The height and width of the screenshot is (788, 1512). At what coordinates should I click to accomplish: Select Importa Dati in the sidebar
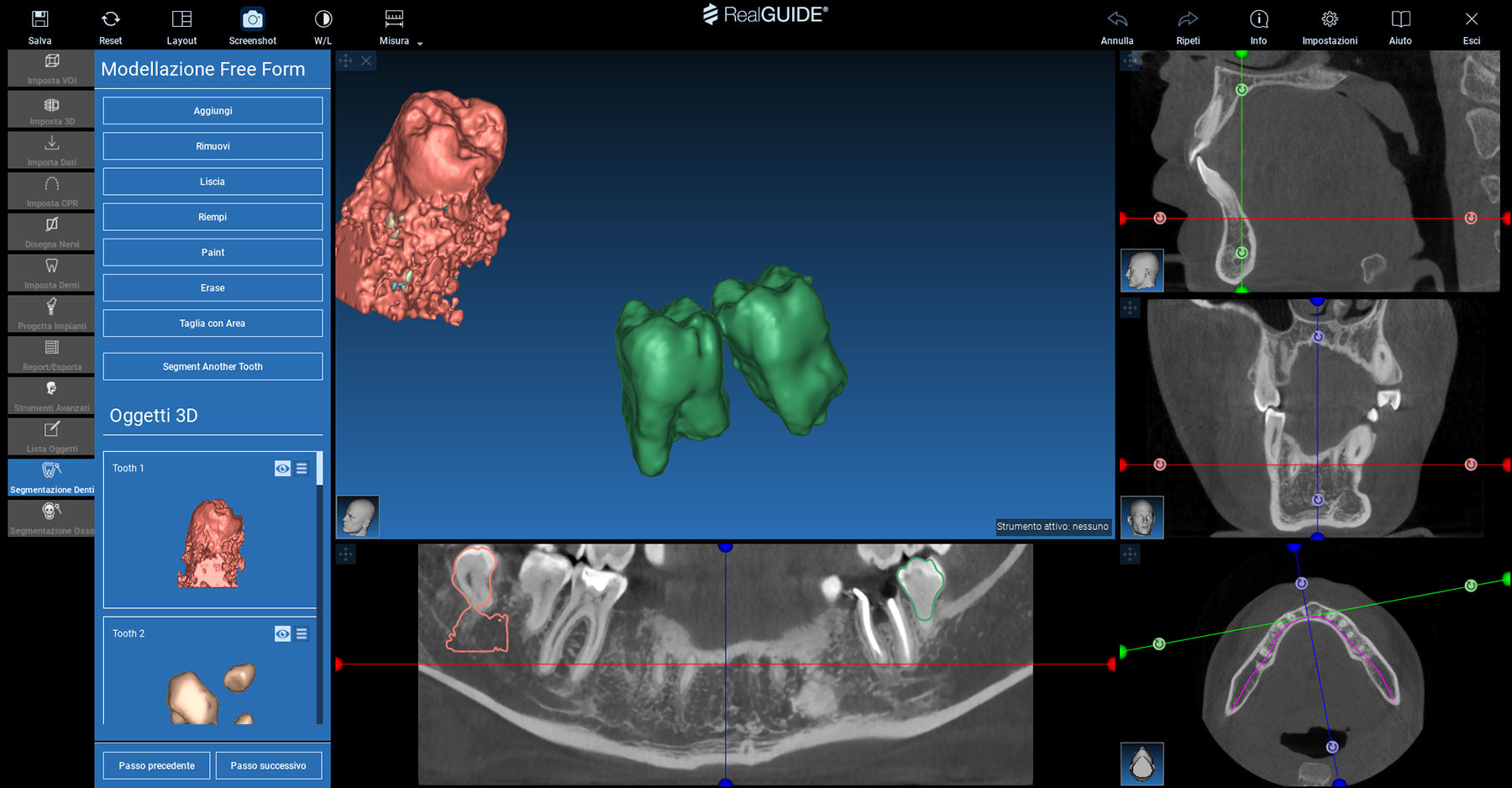[51, 150]
